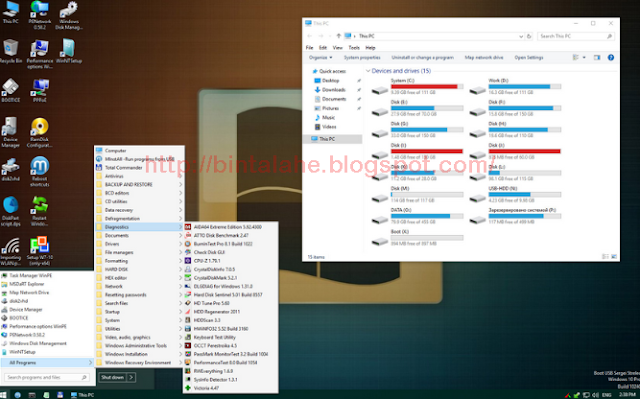The height and width of the screenshot is (399, 640).
Task: Open the address bar history dropdown arrow
Action: [521, 36]
